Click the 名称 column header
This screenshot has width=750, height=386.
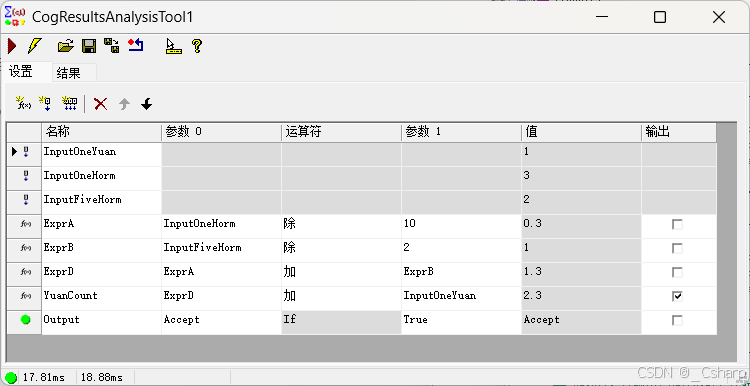(x=101, y=132)
